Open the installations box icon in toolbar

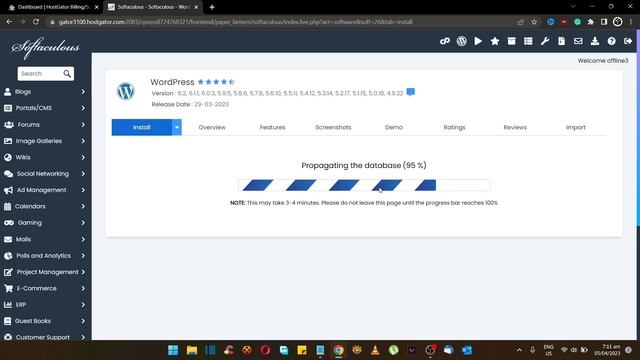511,41
